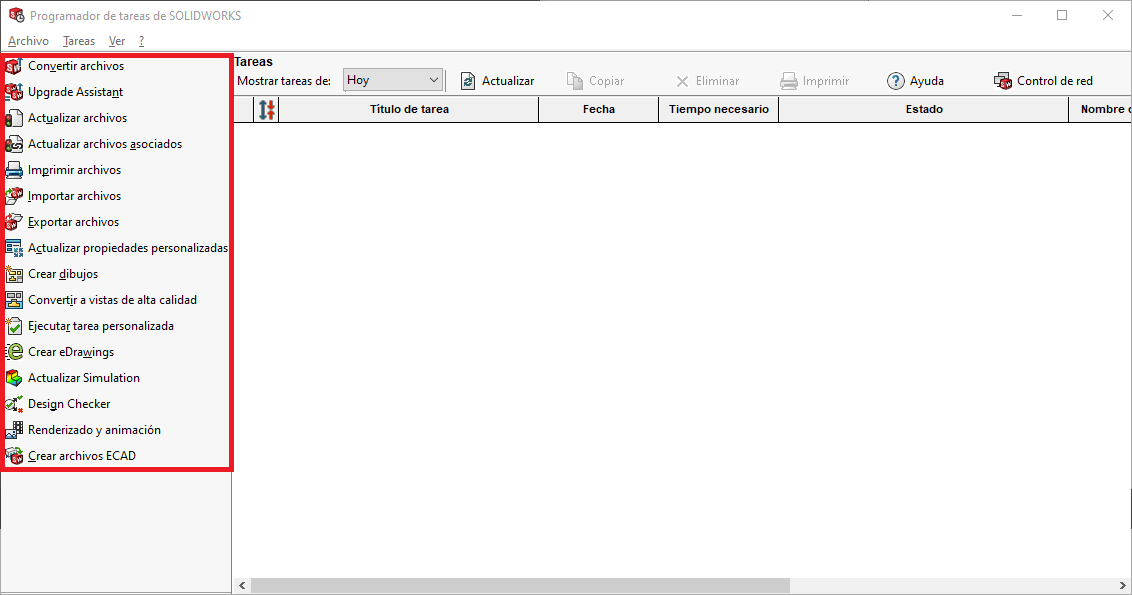Select Renderizado y animación label

(x=95, y=430)
